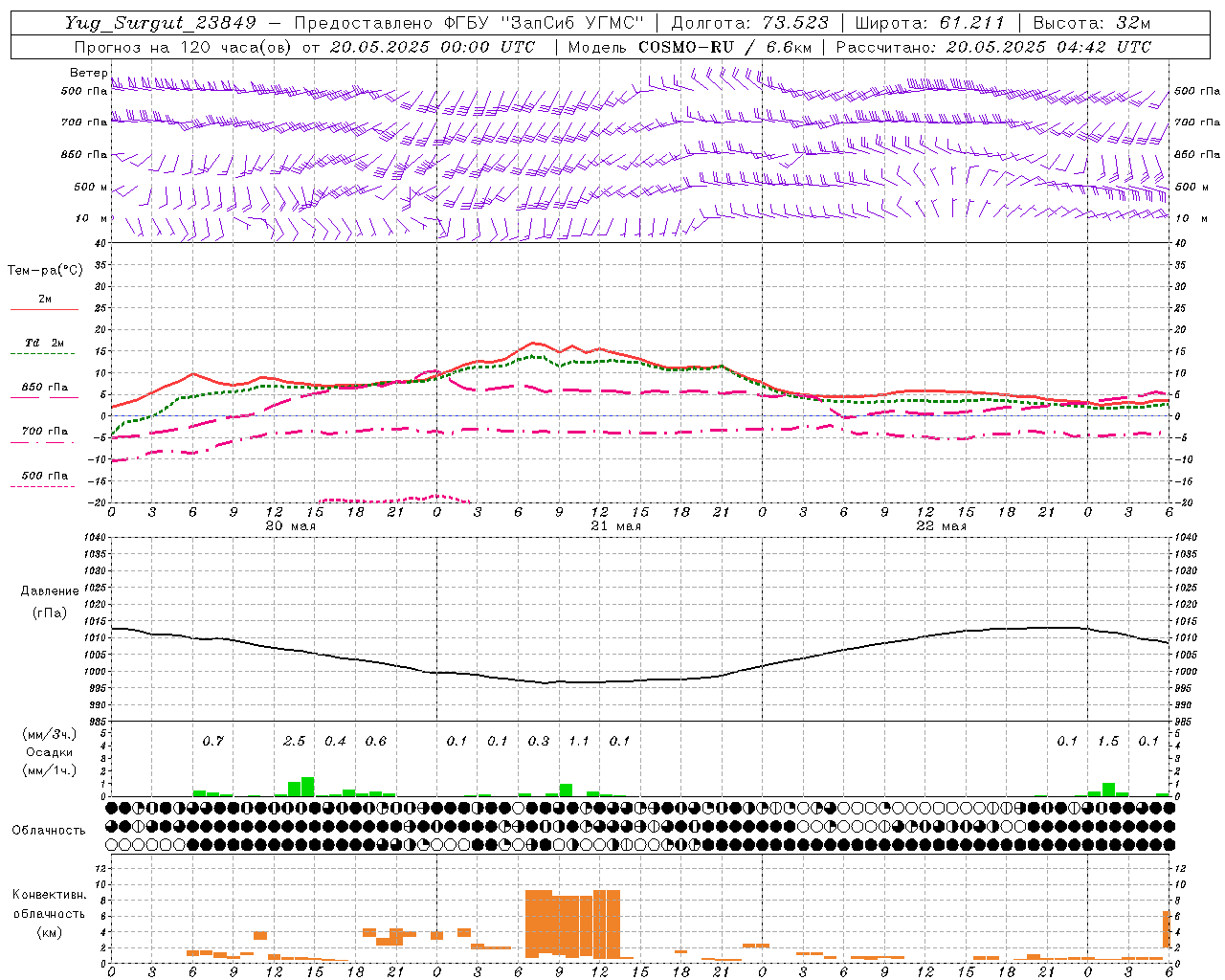Select precipitation total 0.7
This screenshot has height=980, width=1225.
212,741
